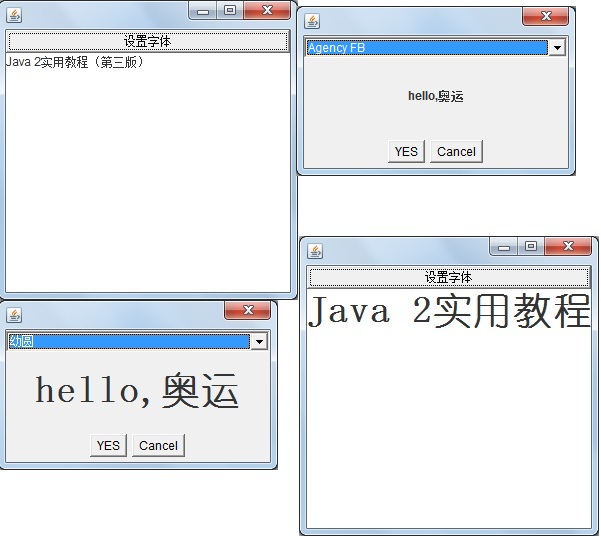Close the top-left window
The image size is (601, 536).
point(267,10)
